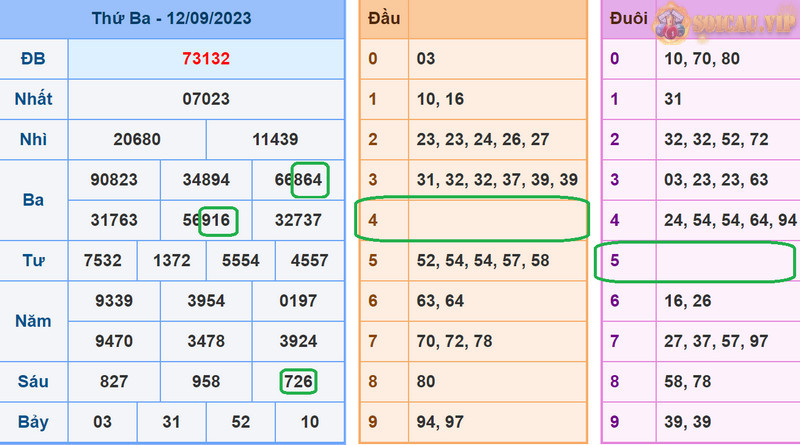This screenshot has height=445, width=800.
Task: Click the special prize number 73132
Action: pos(206,59)
